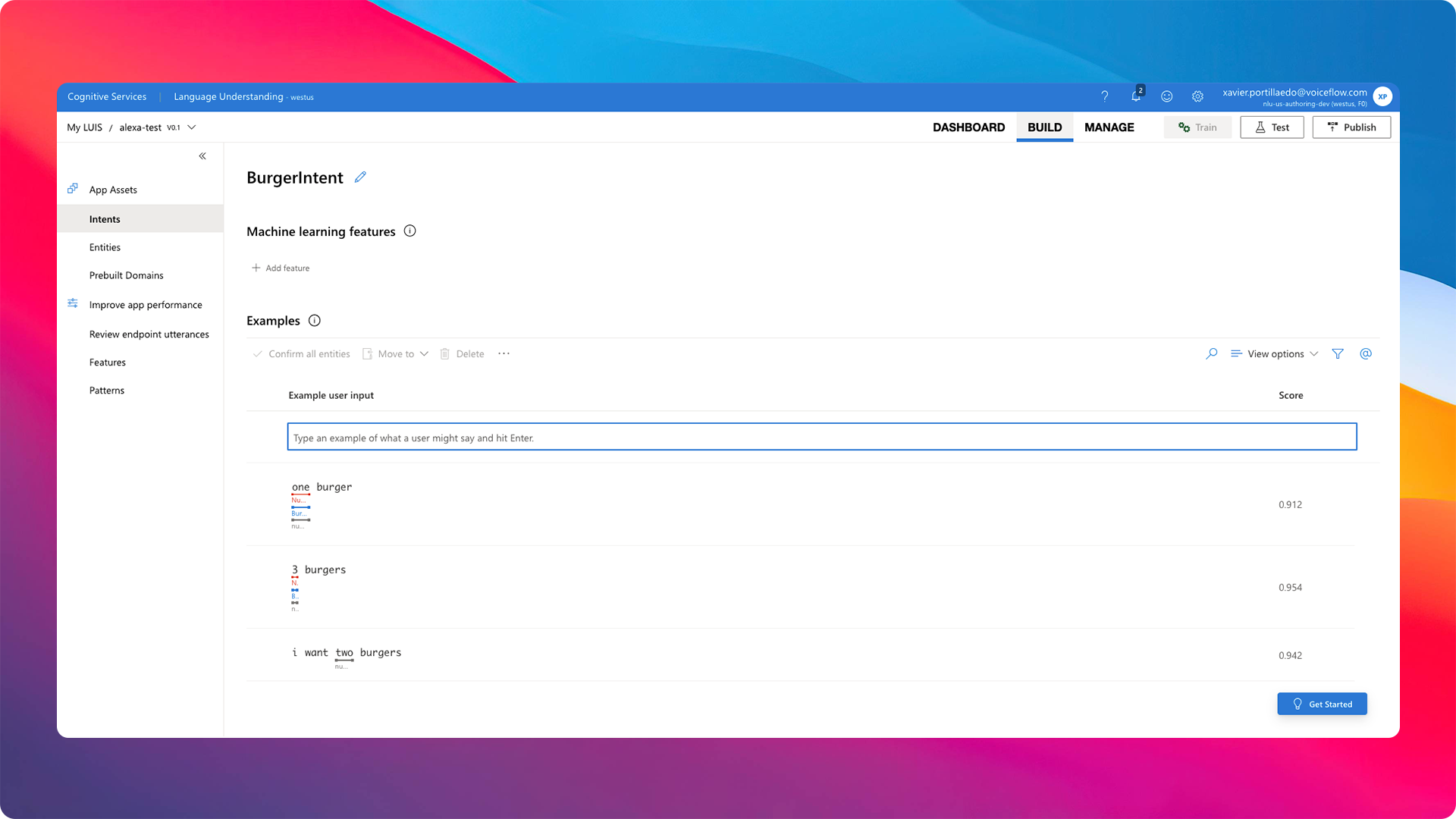Collapse the left sidebar with double-chevron
Screen dimensions: 1456x819
202,155
